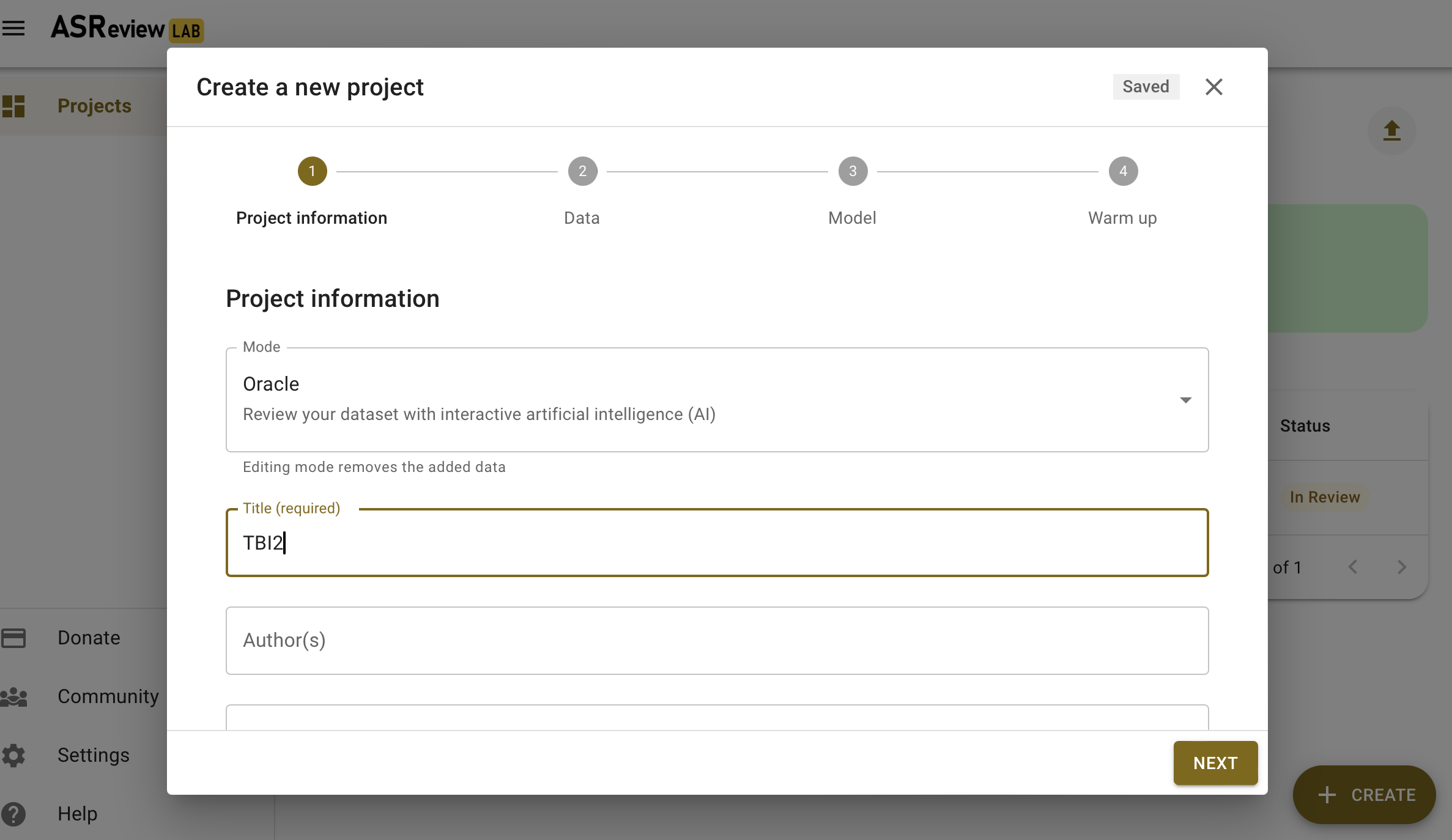Click the Settings gear icon
The image size is (1452, 840).
(x=13, y=755)
